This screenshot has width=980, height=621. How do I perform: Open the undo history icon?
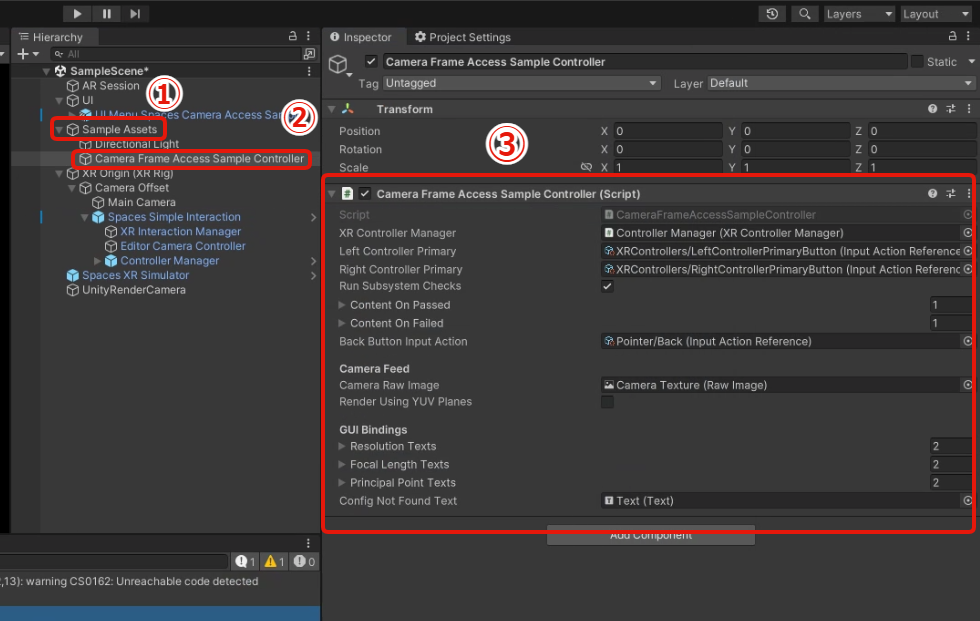tap(772, 14)
